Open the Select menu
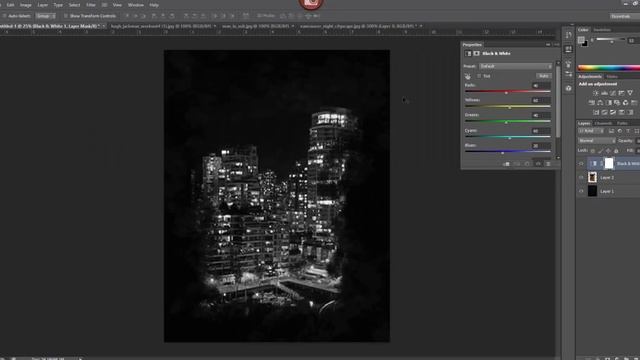Viewport: 640px width, 360px height. [74, 5]
